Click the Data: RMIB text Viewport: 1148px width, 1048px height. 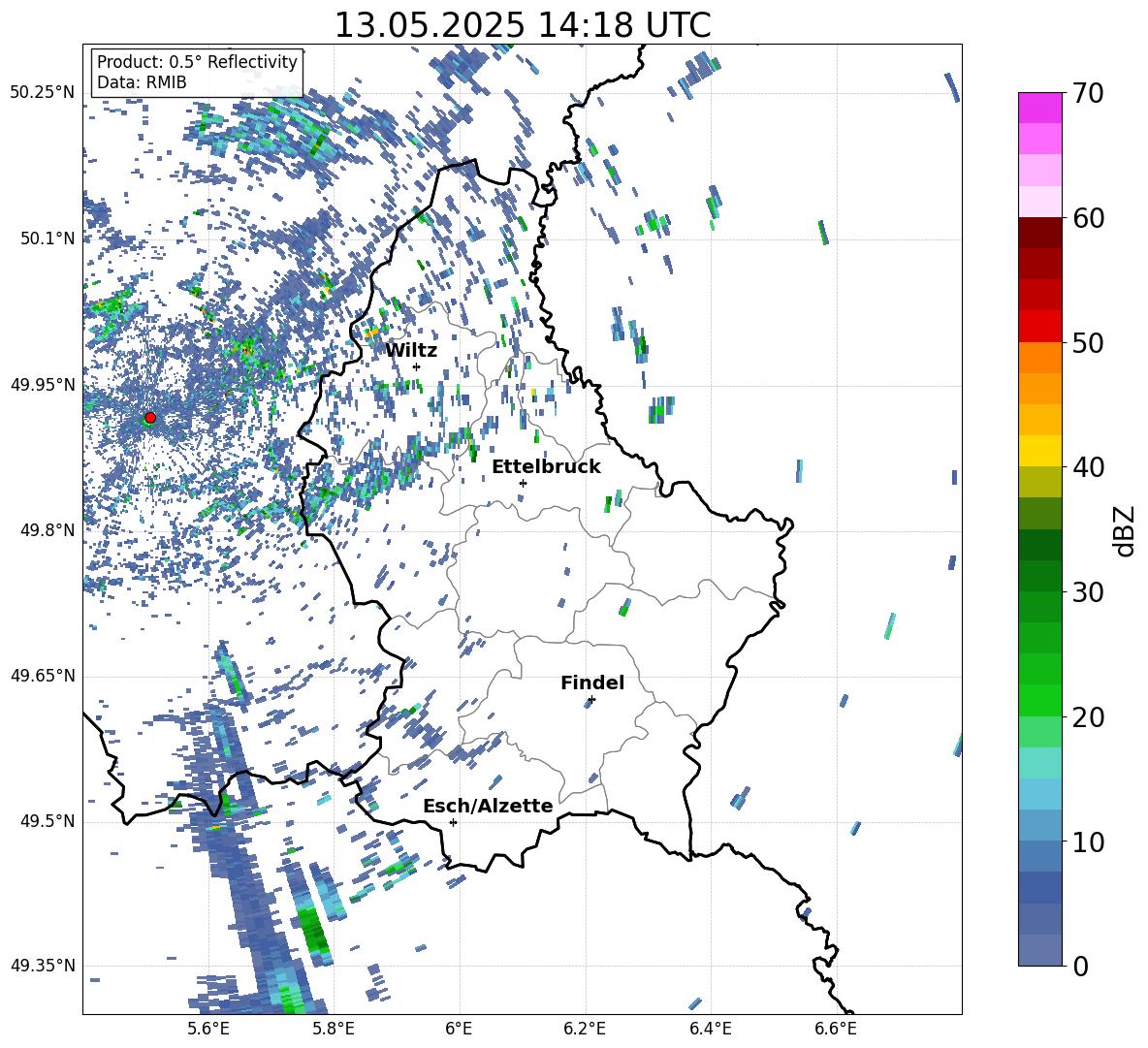(x=142, y=82)
